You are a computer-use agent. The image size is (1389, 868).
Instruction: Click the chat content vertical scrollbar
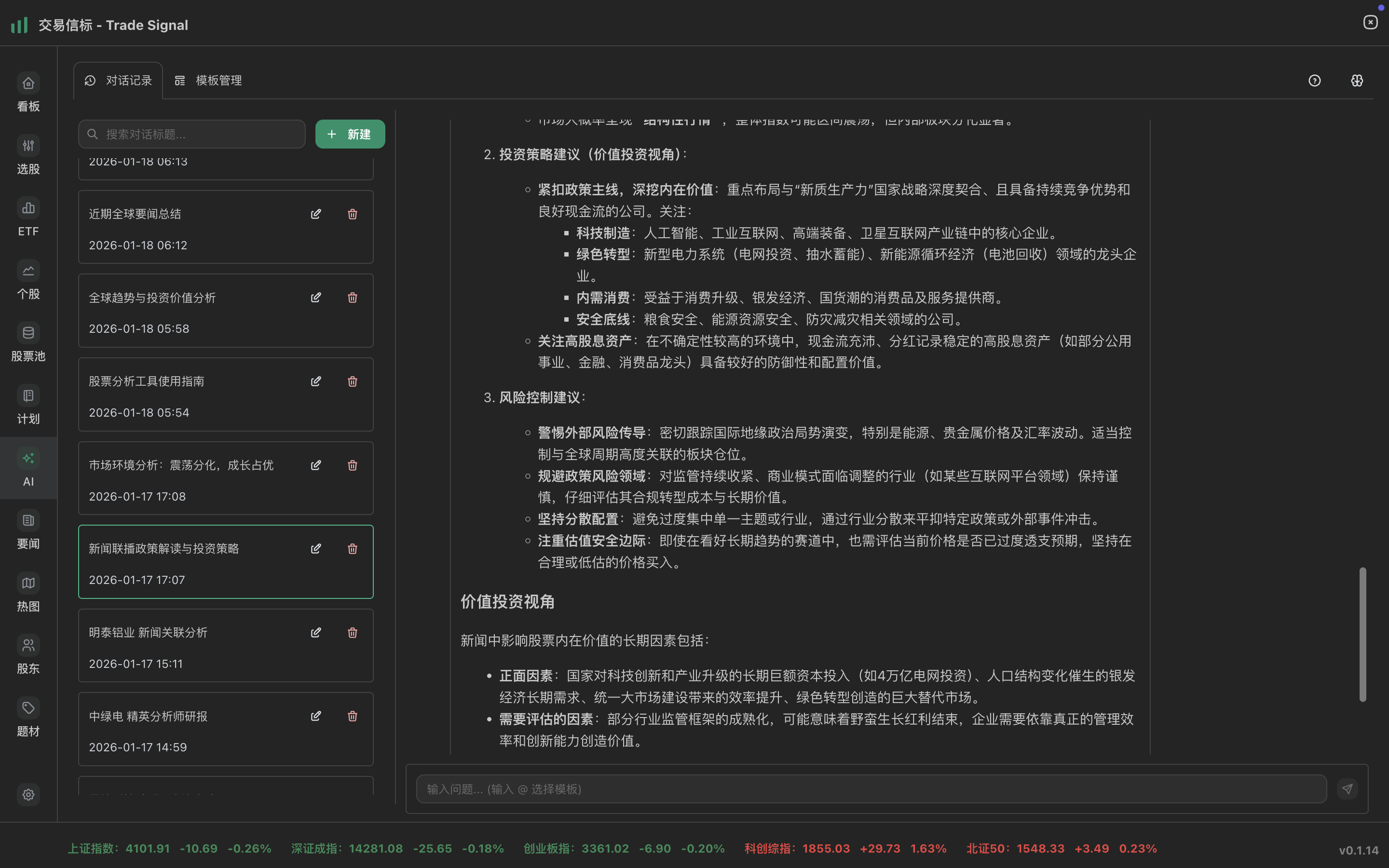(1362, 634)
